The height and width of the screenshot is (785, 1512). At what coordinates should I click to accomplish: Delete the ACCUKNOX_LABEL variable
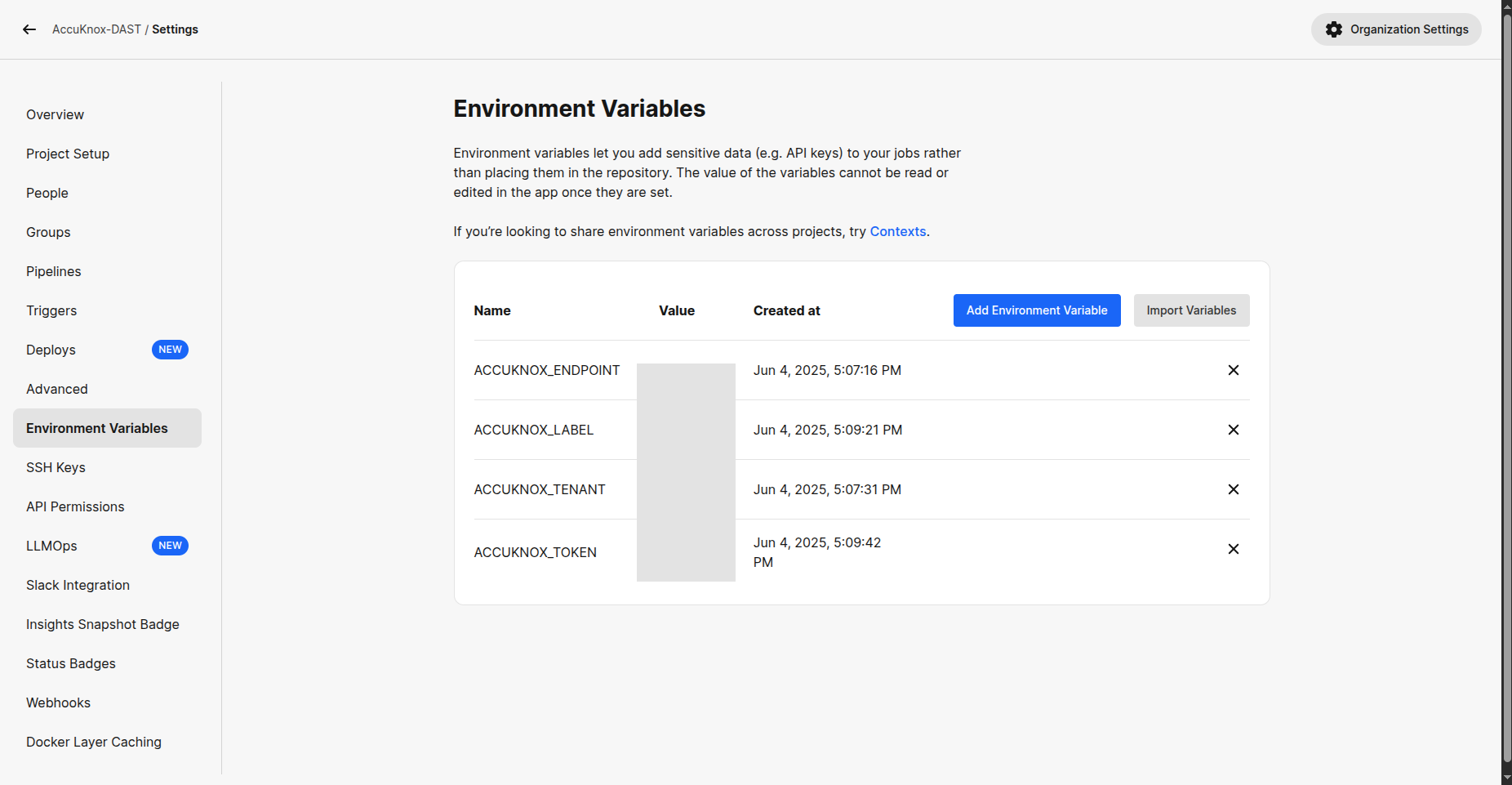[1234, 430]
